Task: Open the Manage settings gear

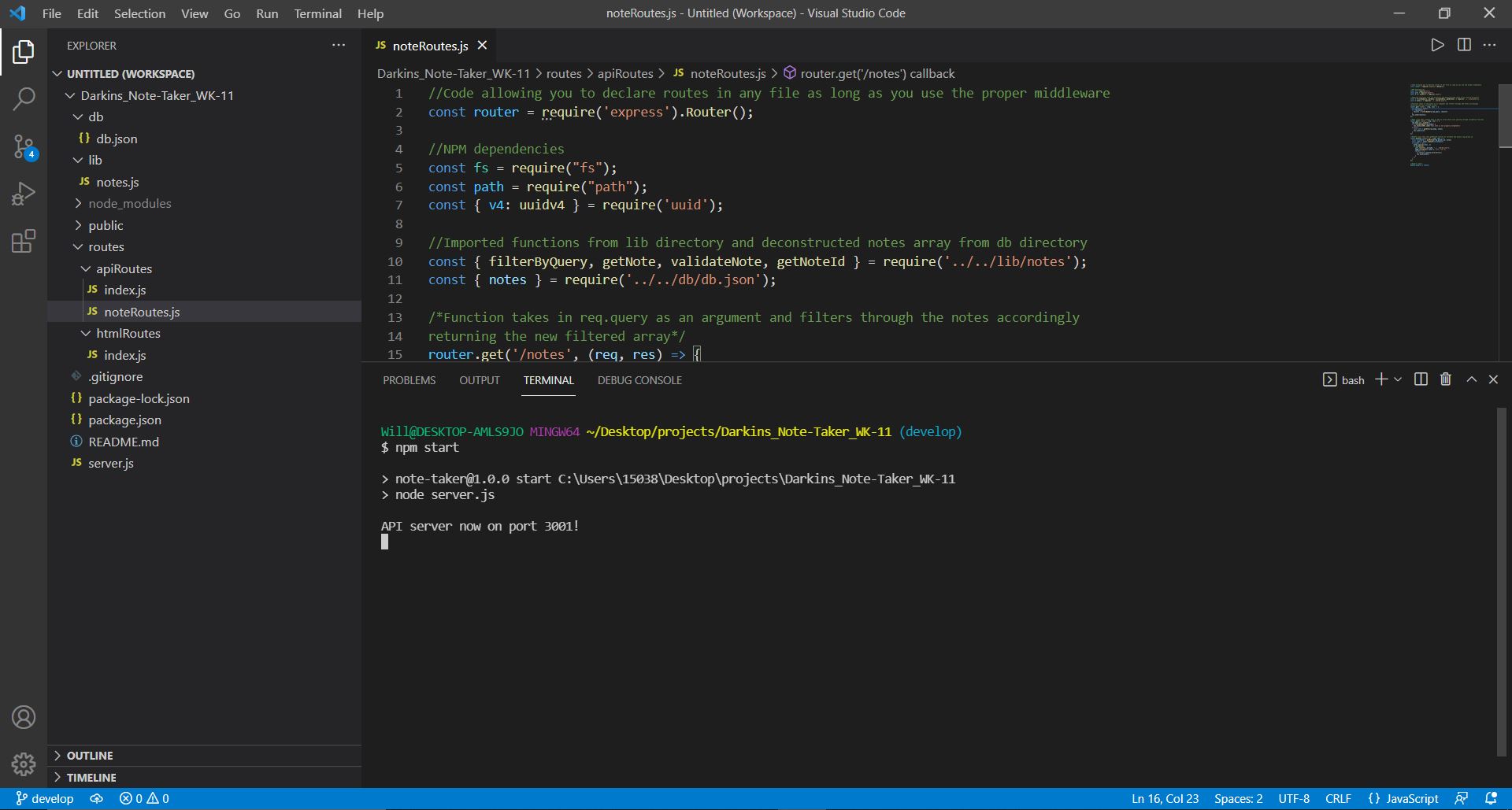Action: (x=24, y=764)
